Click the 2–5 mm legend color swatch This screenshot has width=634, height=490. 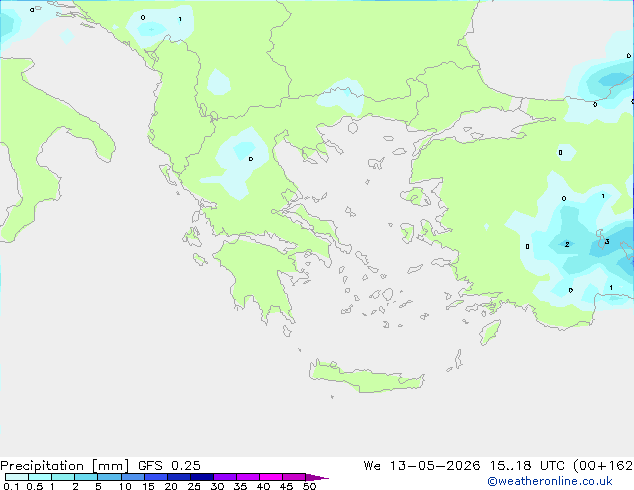86,477
